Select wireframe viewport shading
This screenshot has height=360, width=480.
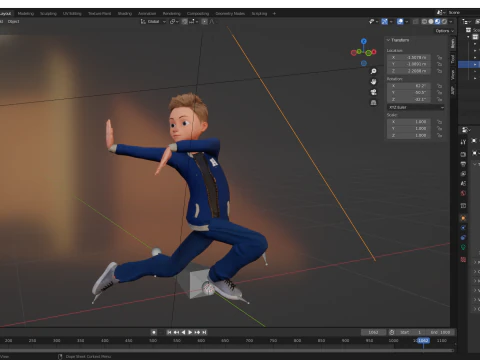424,22
